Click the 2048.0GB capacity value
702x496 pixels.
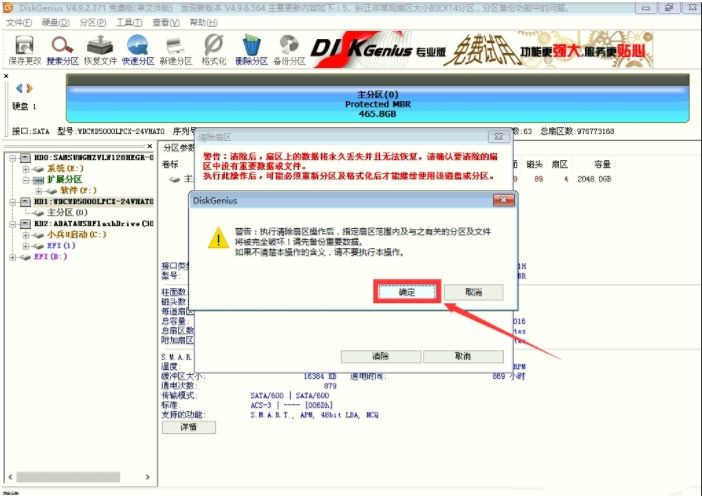(x=594, y=179)
